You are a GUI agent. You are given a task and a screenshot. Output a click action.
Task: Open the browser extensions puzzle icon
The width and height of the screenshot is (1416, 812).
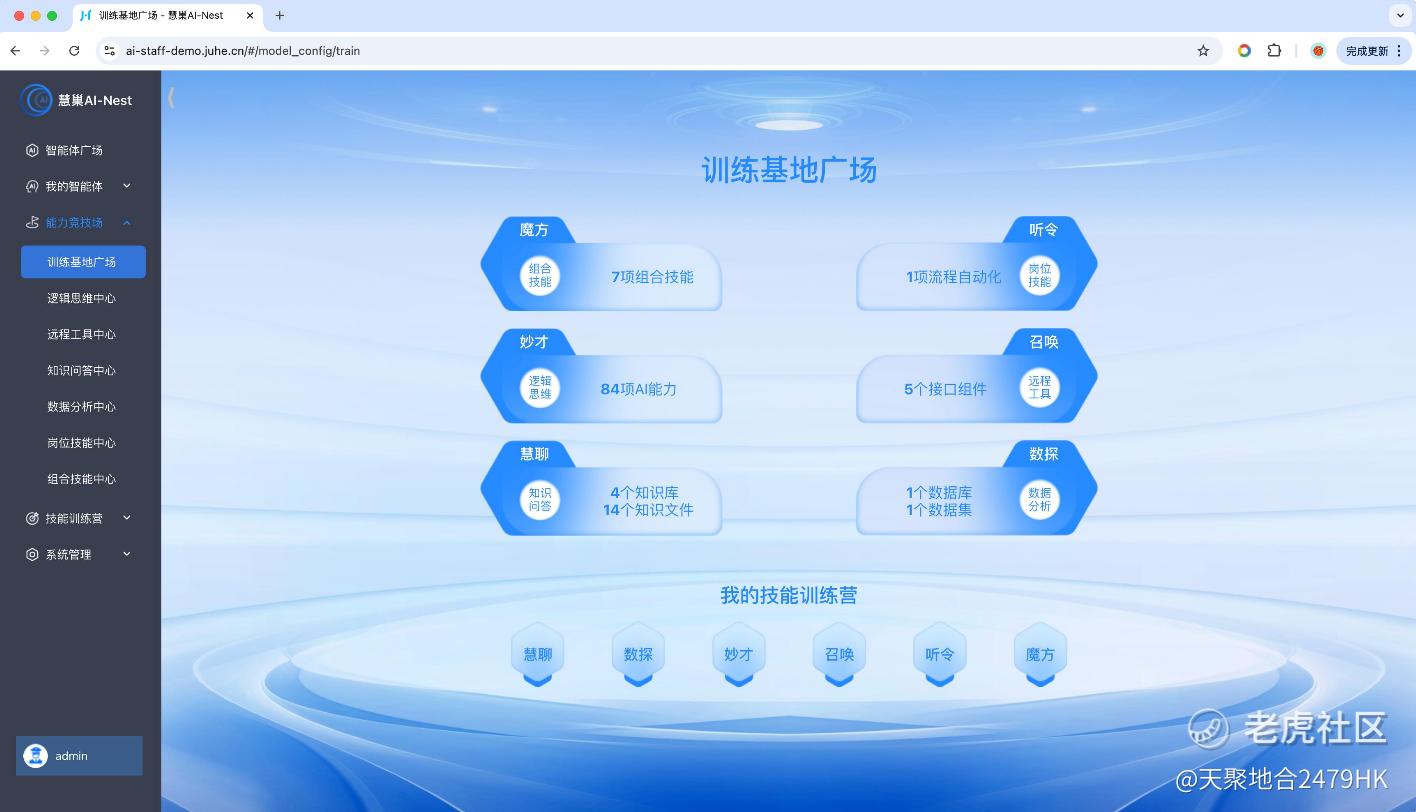pos(1274,50)
